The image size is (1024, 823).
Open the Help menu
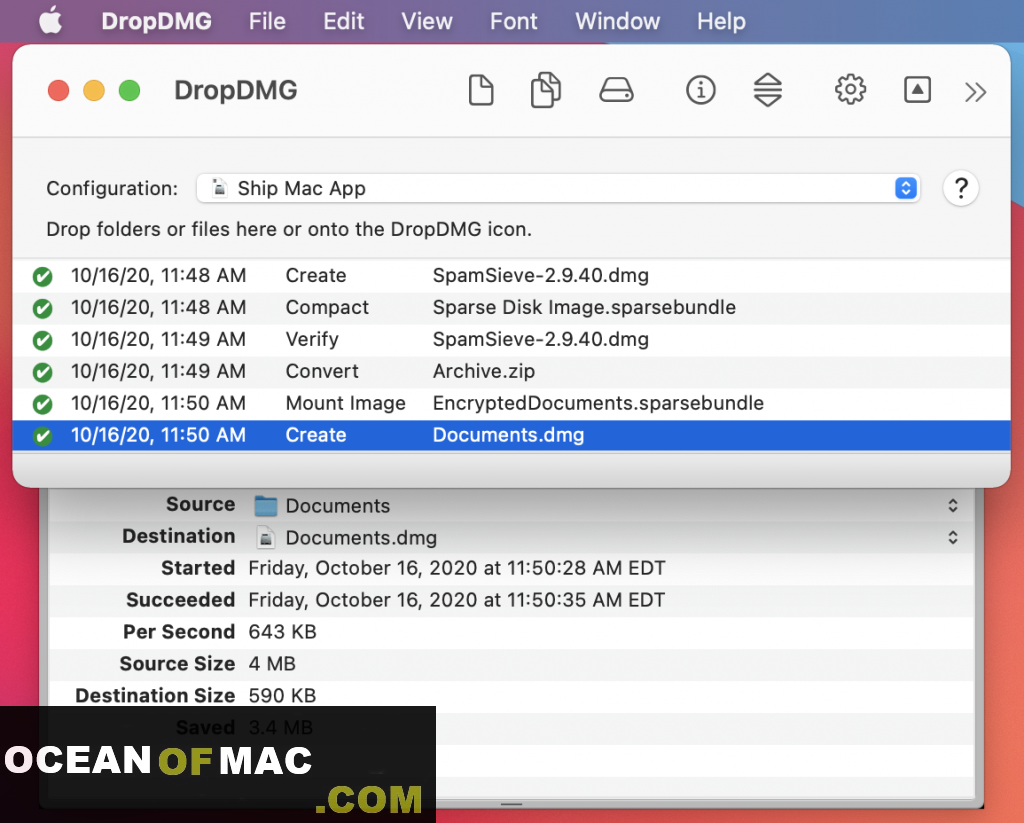coord(722,22)
